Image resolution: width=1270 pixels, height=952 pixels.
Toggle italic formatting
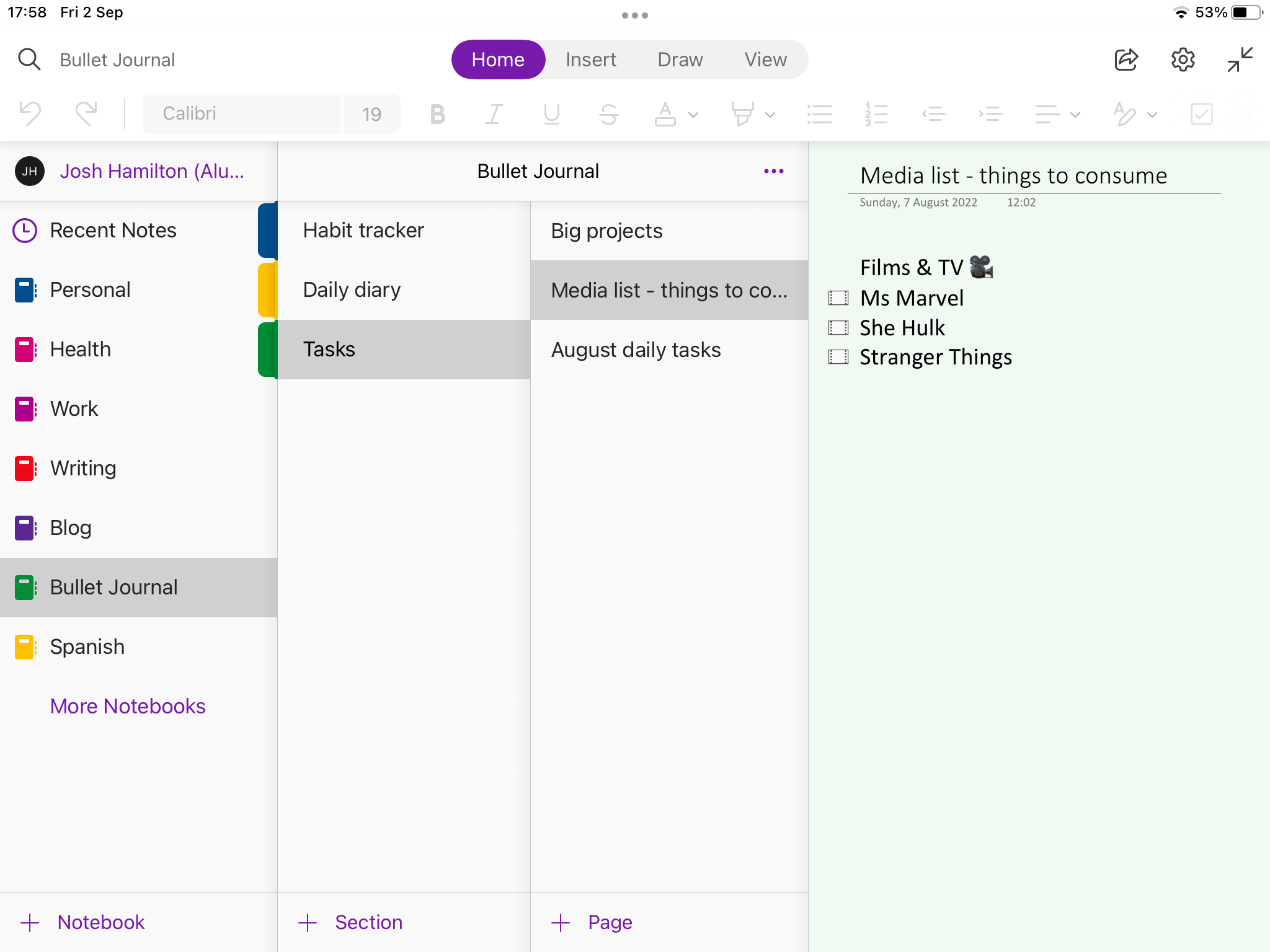(x=494, y=114)
